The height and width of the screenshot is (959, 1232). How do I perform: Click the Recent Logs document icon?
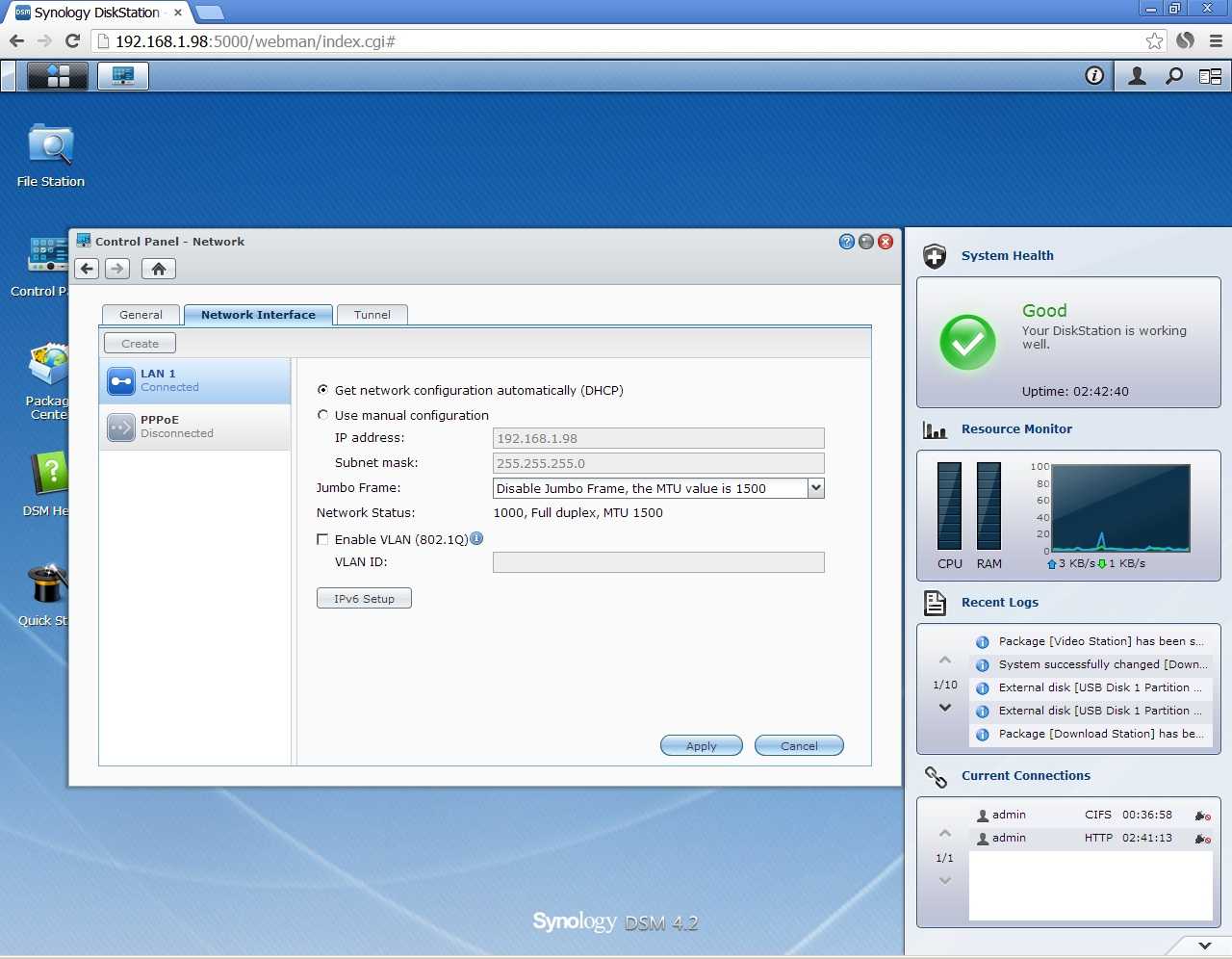[935, 603]
